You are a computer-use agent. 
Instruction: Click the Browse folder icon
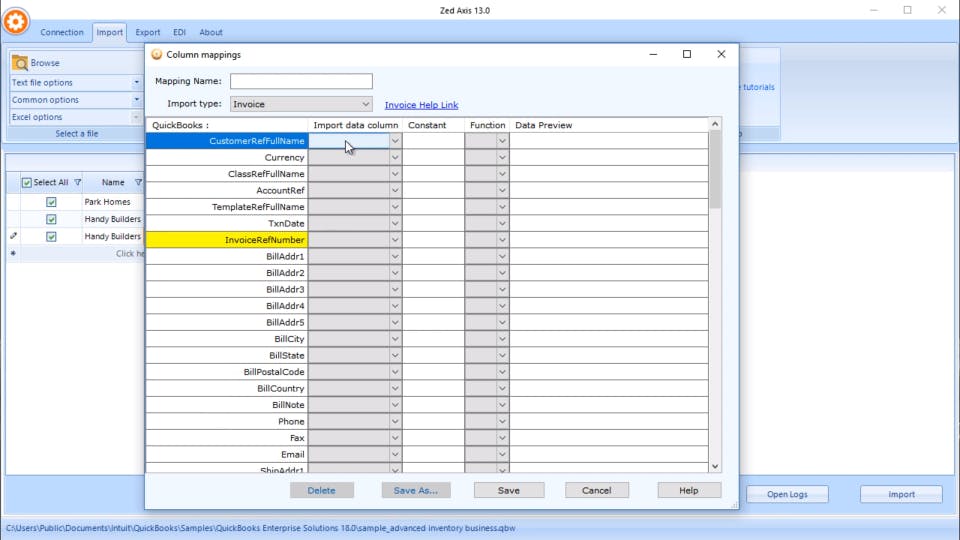tap(20, 62)
